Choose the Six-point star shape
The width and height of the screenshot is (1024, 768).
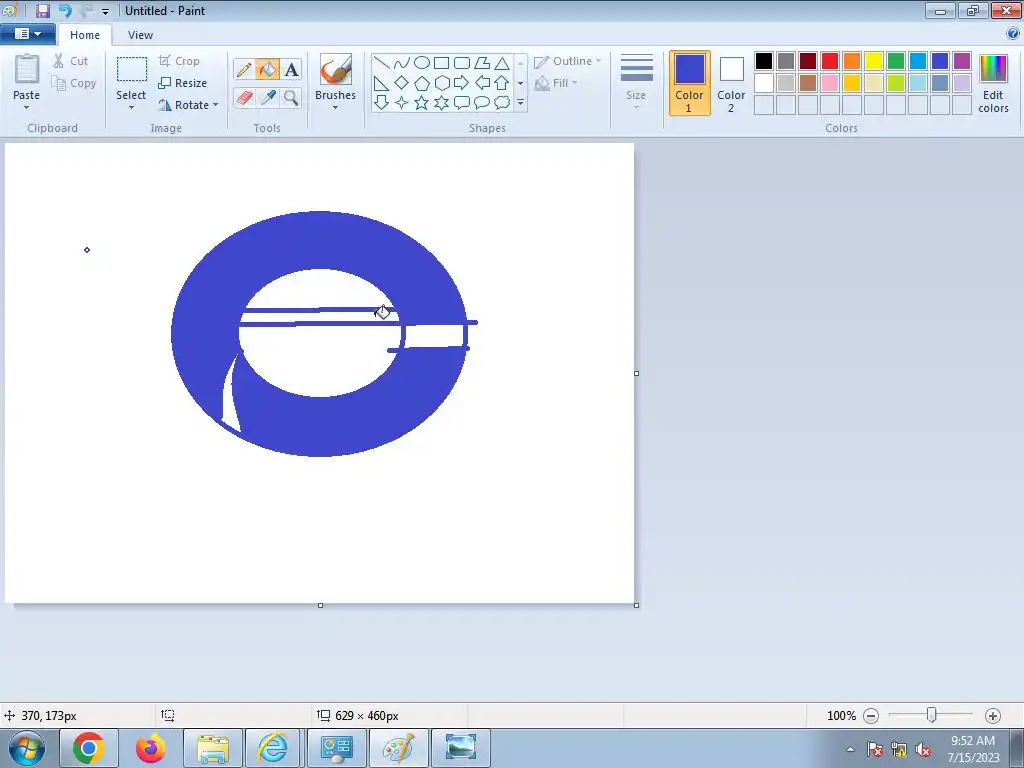(x=441, y=103)
